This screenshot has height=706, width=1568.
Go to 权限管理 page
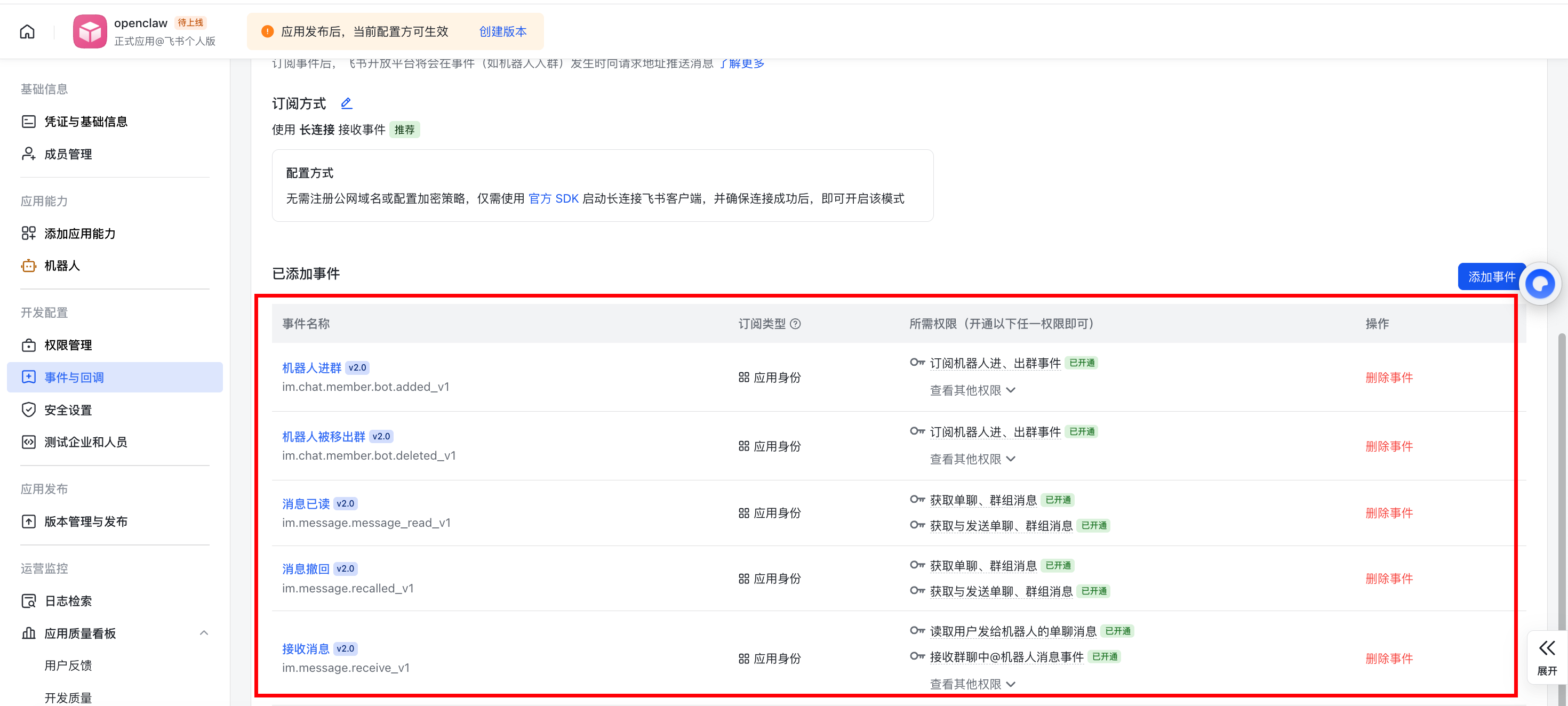(115, 345)
